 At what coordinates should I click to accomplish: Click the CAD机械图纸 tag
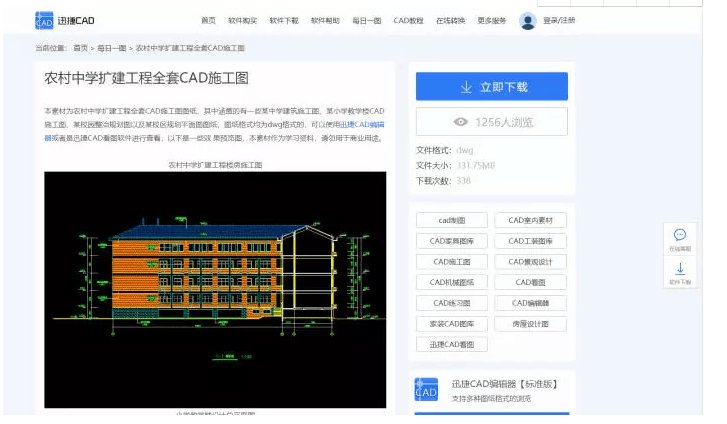pos(452,282)
